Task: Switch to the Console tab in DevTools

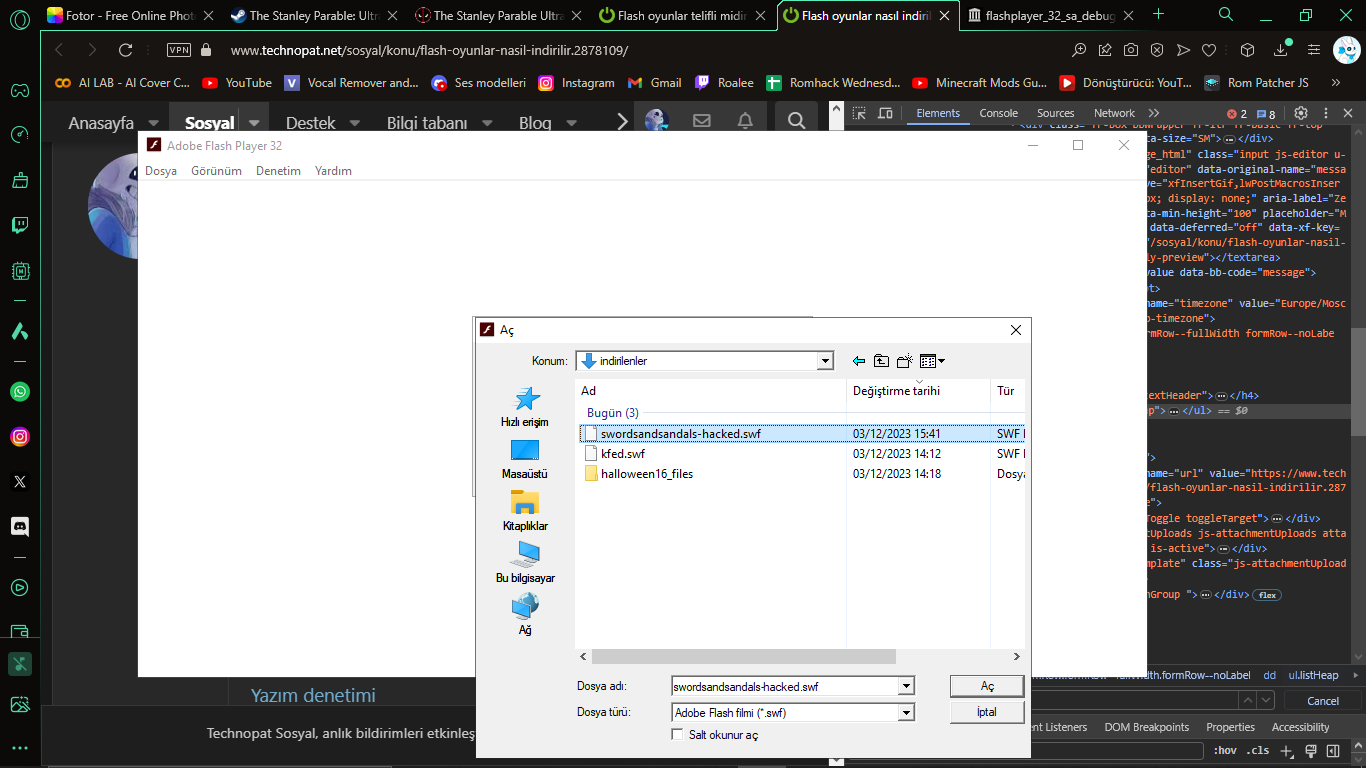Action: pyautogui.click(x=998, y=113)
